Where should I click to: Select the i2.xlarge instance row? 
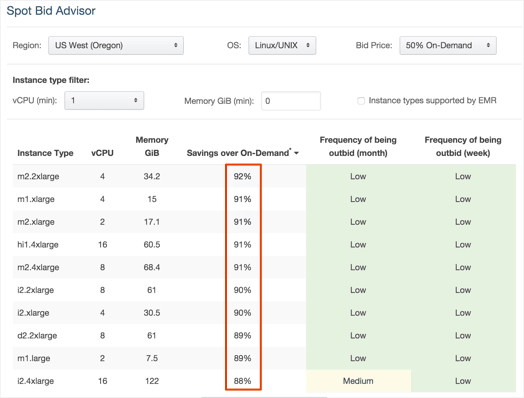(x=264, y=312)
